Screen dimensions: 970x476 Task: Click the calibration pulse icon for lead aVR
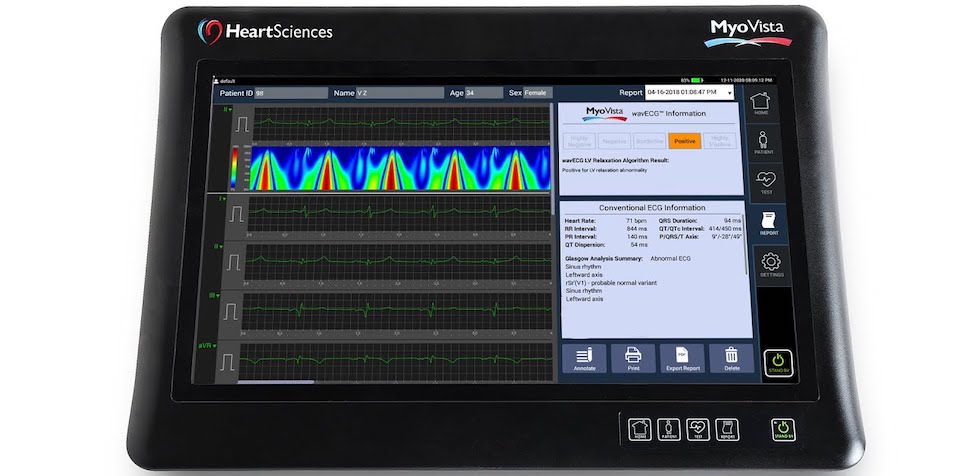[x=227, y=361]
